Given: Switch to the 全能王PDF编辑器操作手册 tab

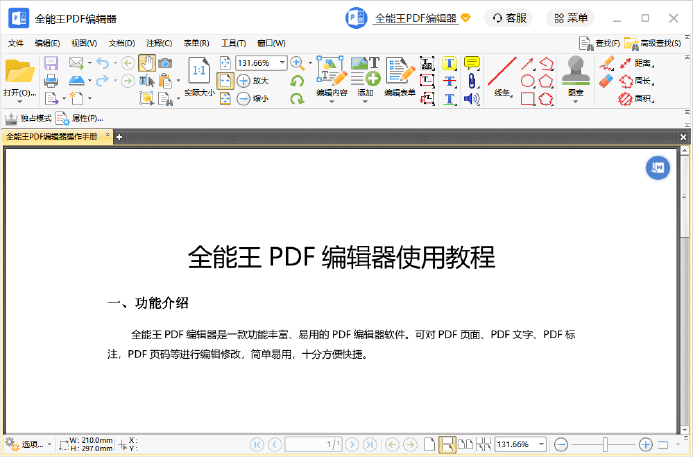Looking at the screenshot, I should point(54,136).
